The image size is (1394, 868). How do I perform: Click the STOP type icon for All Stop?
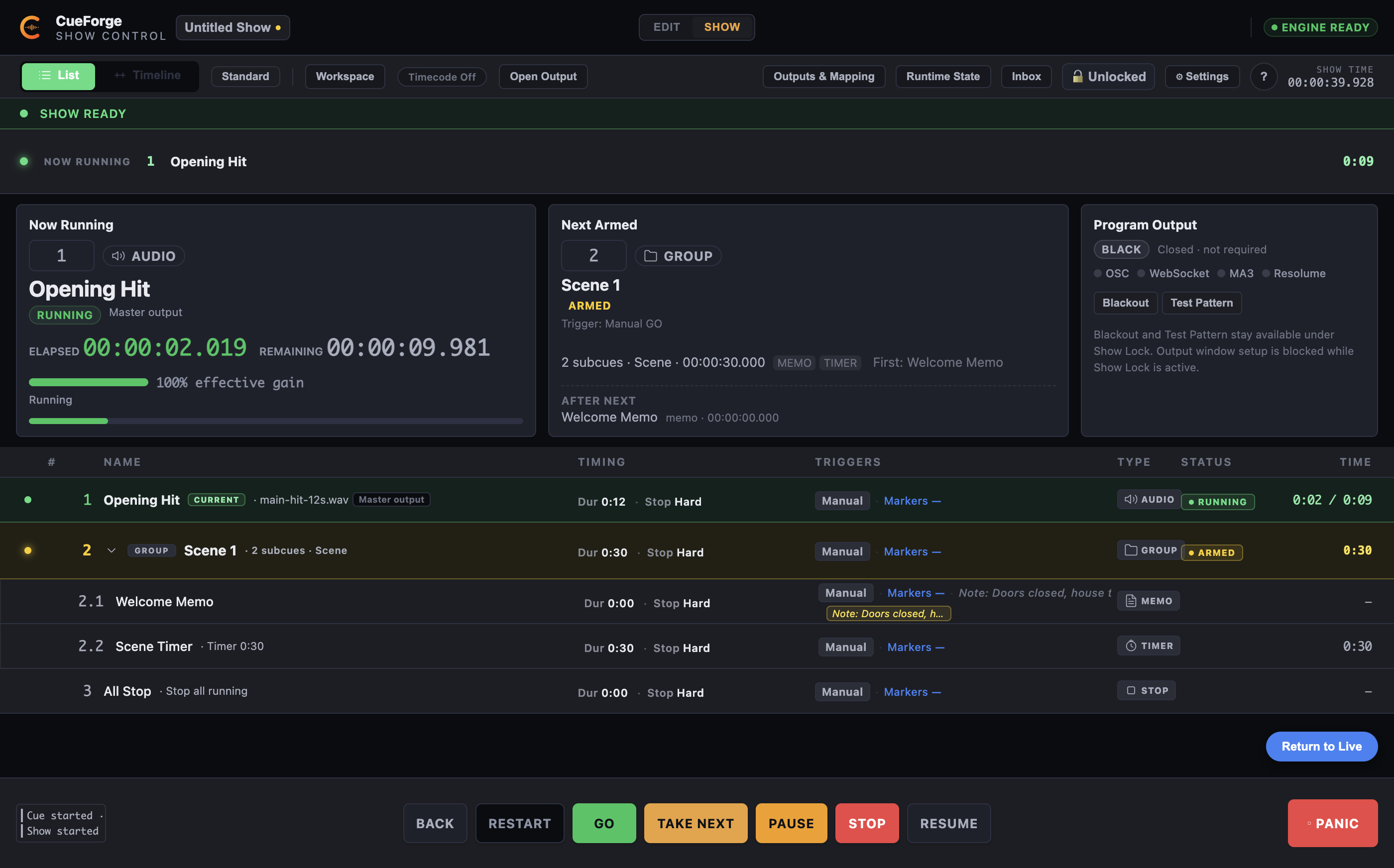tap(1131, 690)
